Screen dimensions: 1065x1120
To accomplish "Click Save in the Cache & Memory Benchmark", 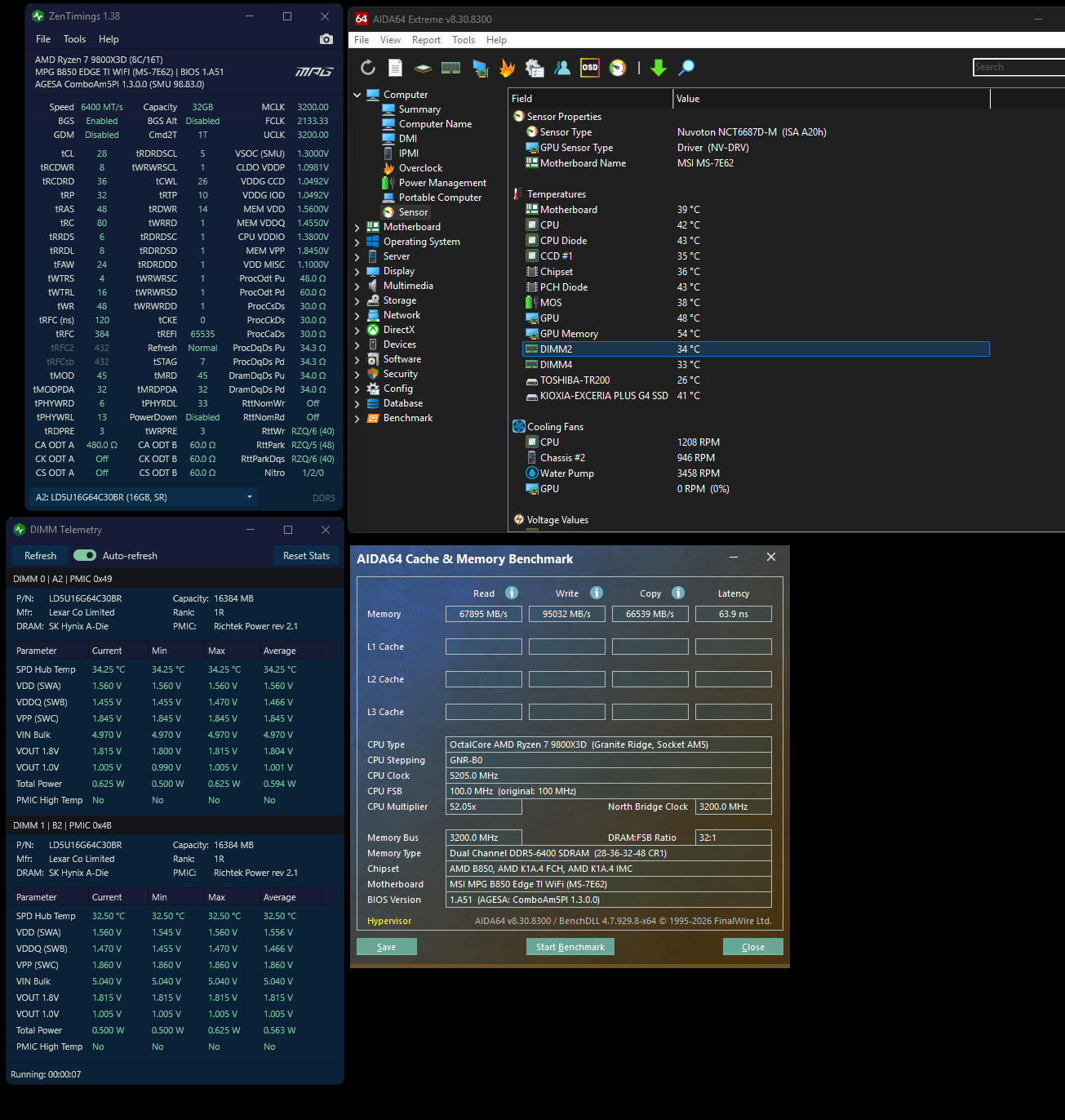I will point(387,947).
